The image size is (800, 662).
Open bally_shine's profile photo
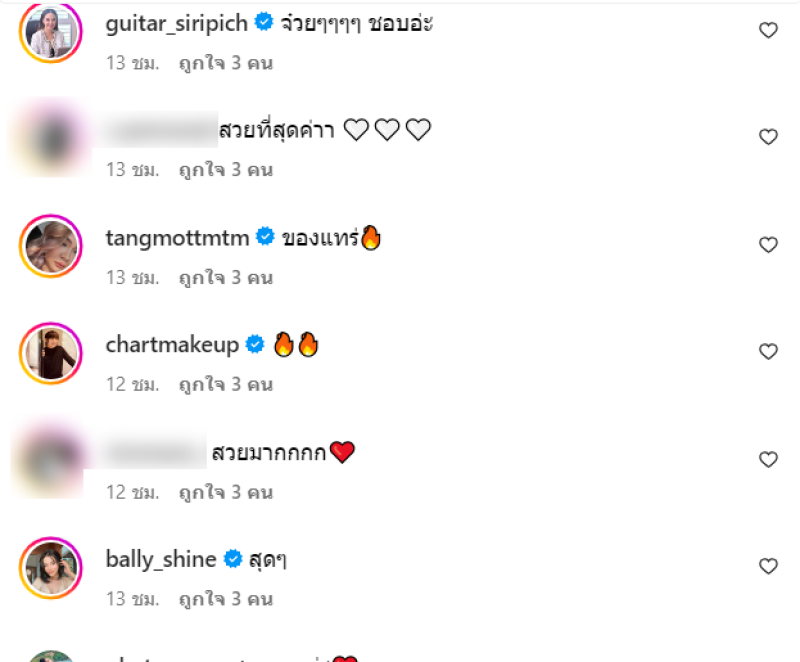tap(51, 568)
